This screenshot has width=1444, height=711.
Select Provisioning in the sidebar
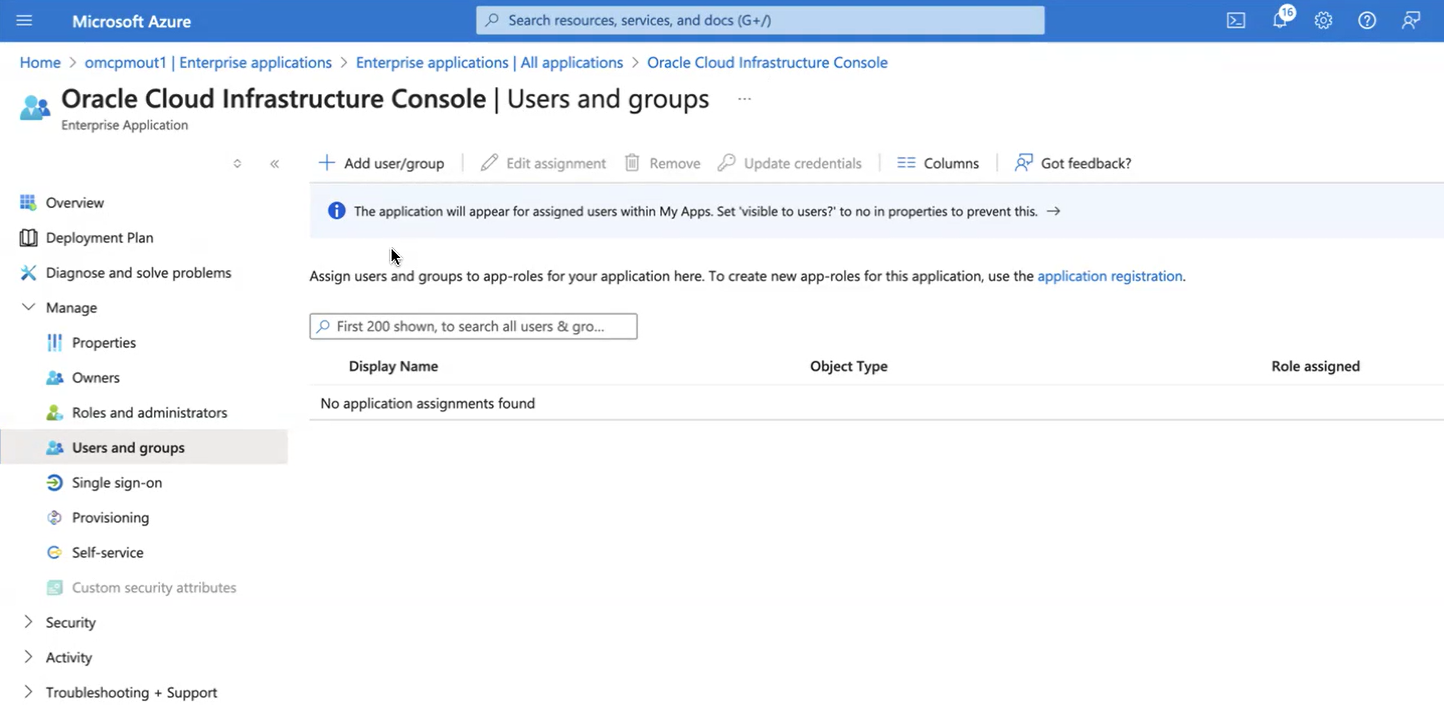pos(110,517)
